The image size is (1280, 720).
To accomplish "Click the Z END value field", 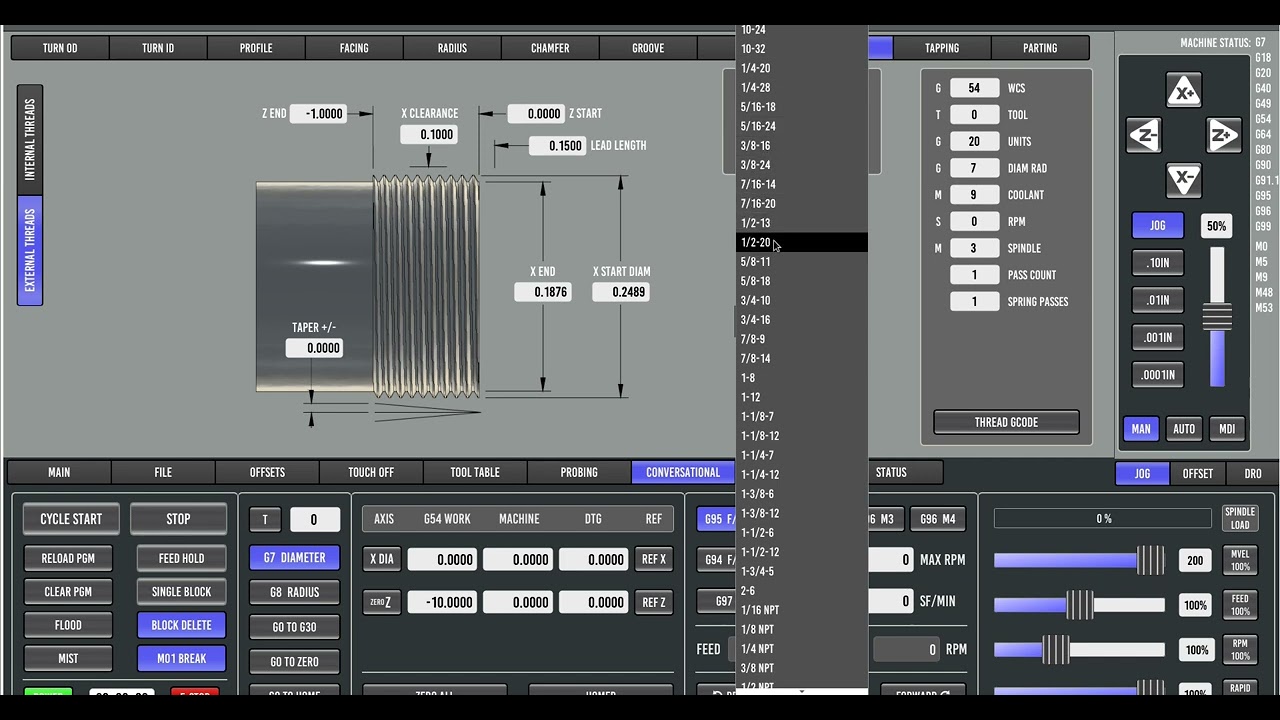I will (319, 114).
